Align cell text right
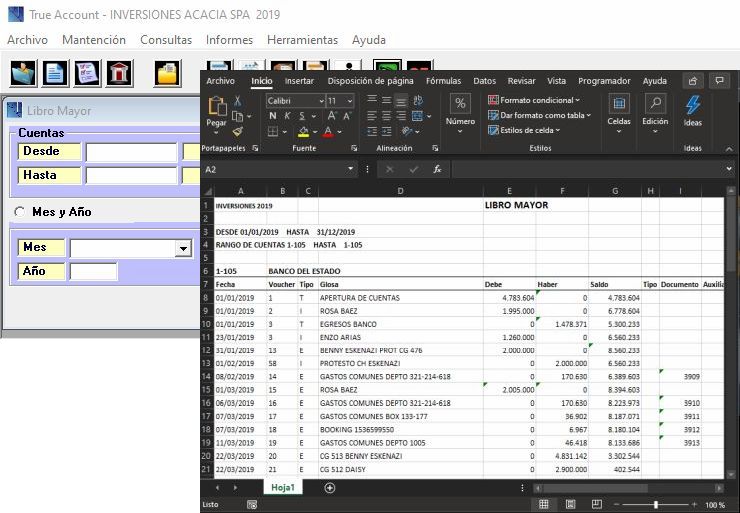Screen dimensions: 740x513 tap(401, 116)
